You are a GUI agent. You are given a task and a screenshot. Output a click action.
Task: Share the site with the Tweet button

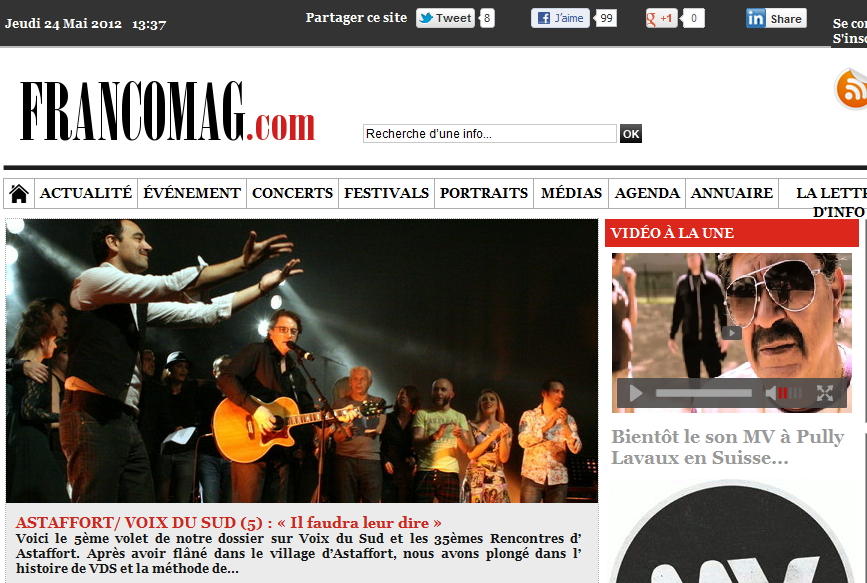(445, 18)
